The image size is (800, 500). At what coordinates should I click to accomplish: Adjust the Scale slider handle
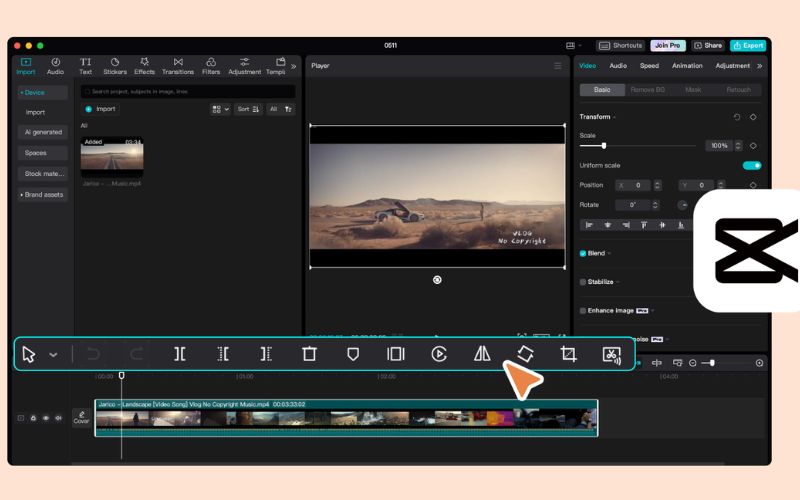pyautogui.click(x=604, y=146)
